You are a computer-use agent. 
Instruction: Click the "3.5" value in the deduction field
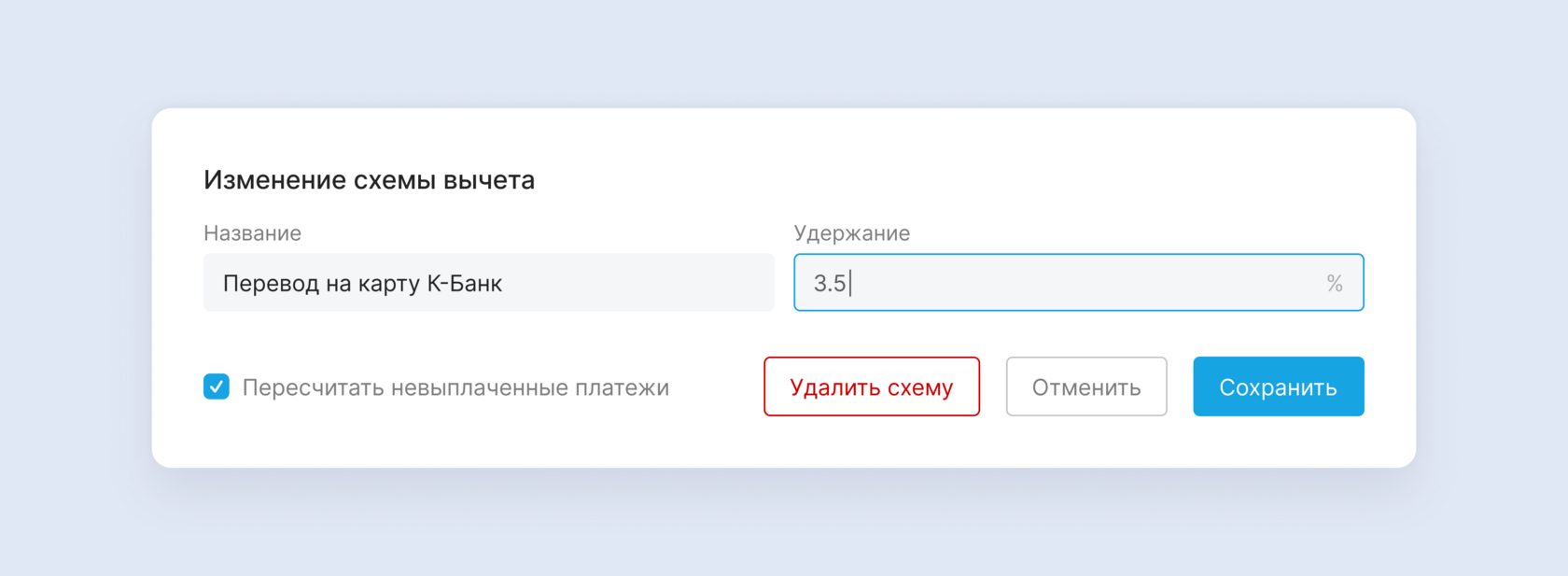(x=830, y=284)
